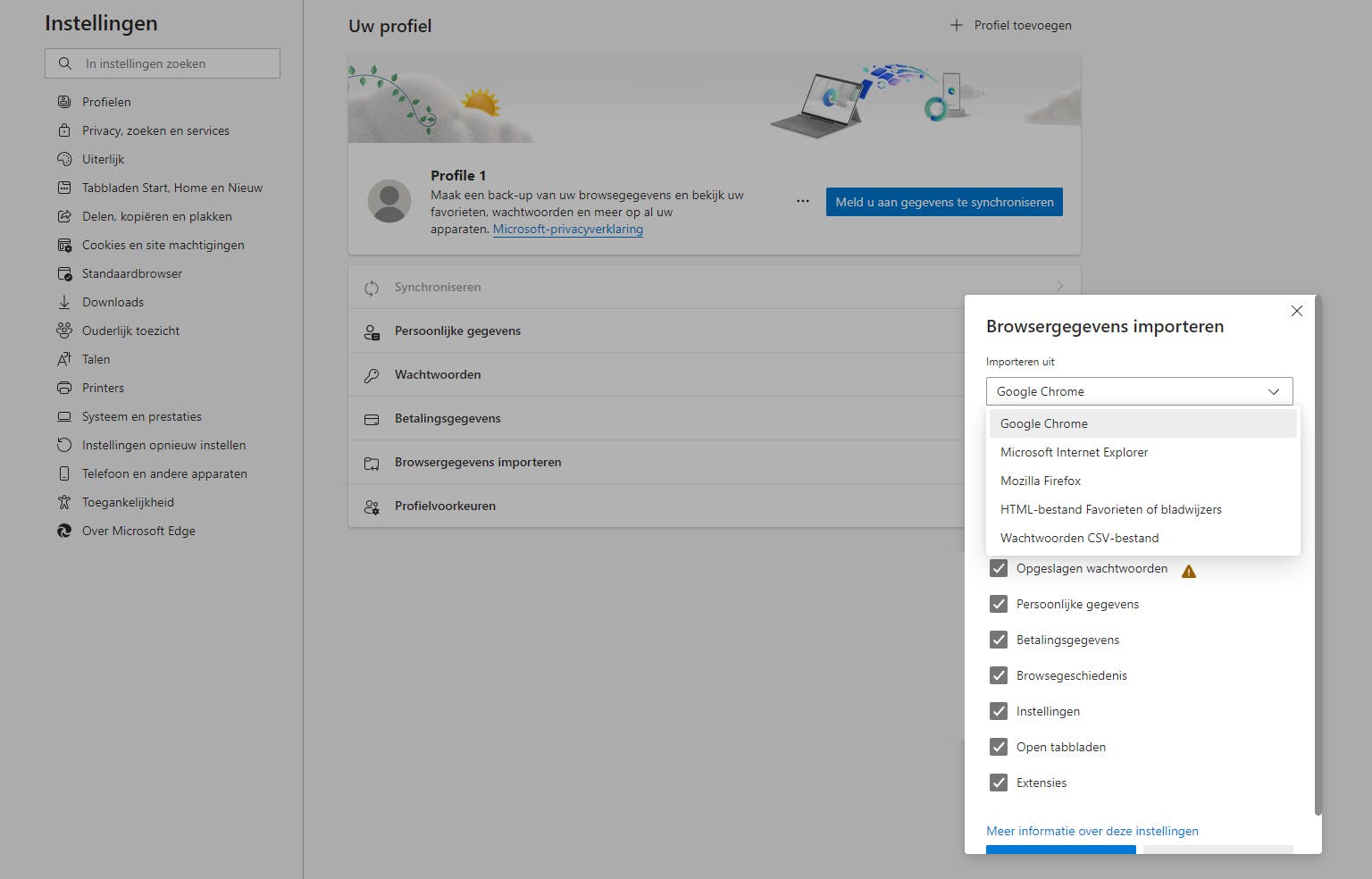Click the Standaardbrowser icon
This screenshot has width=1372, height=879.
click(64, 273)
